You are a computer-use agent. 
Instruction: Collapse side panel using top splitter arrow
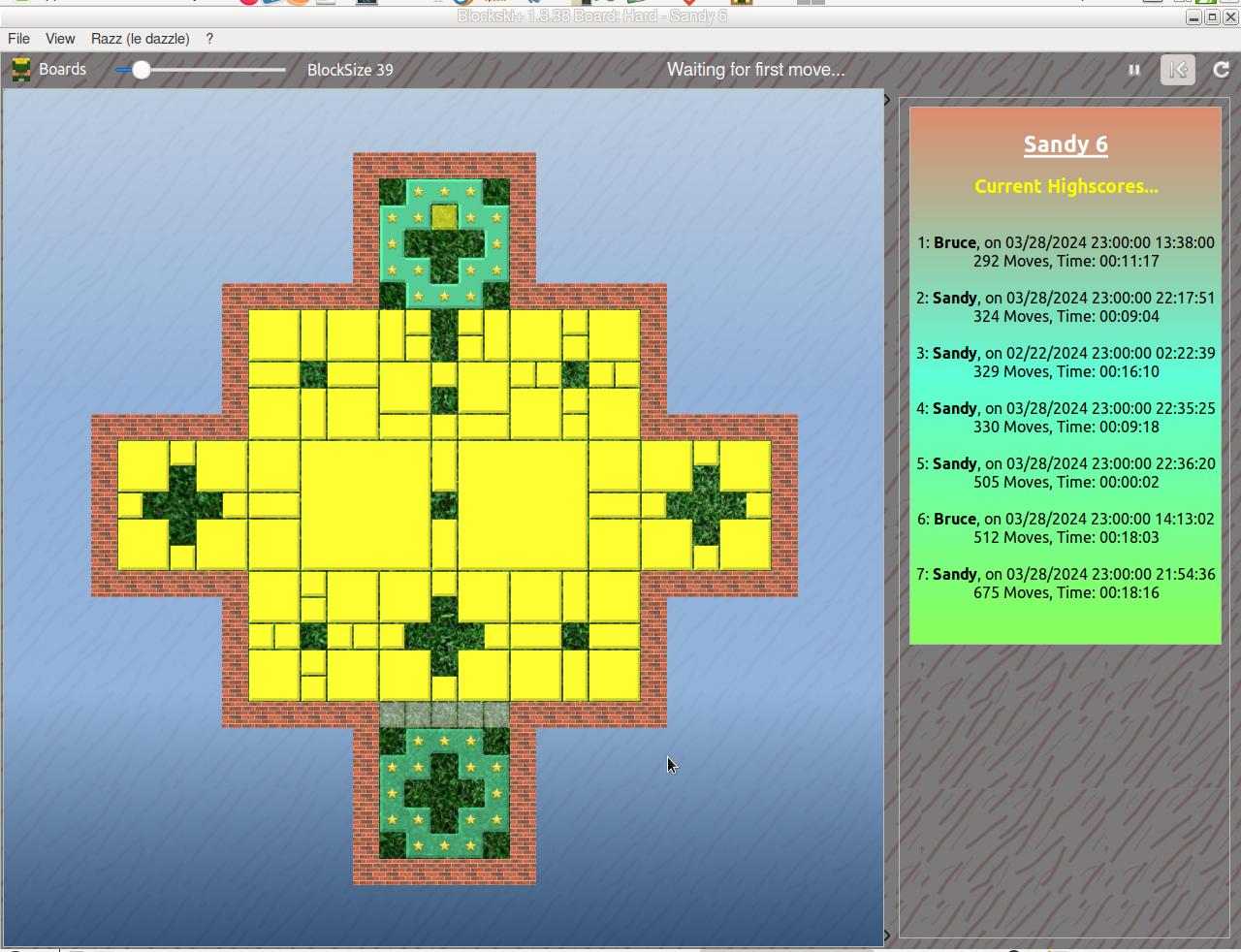[887, 100]
